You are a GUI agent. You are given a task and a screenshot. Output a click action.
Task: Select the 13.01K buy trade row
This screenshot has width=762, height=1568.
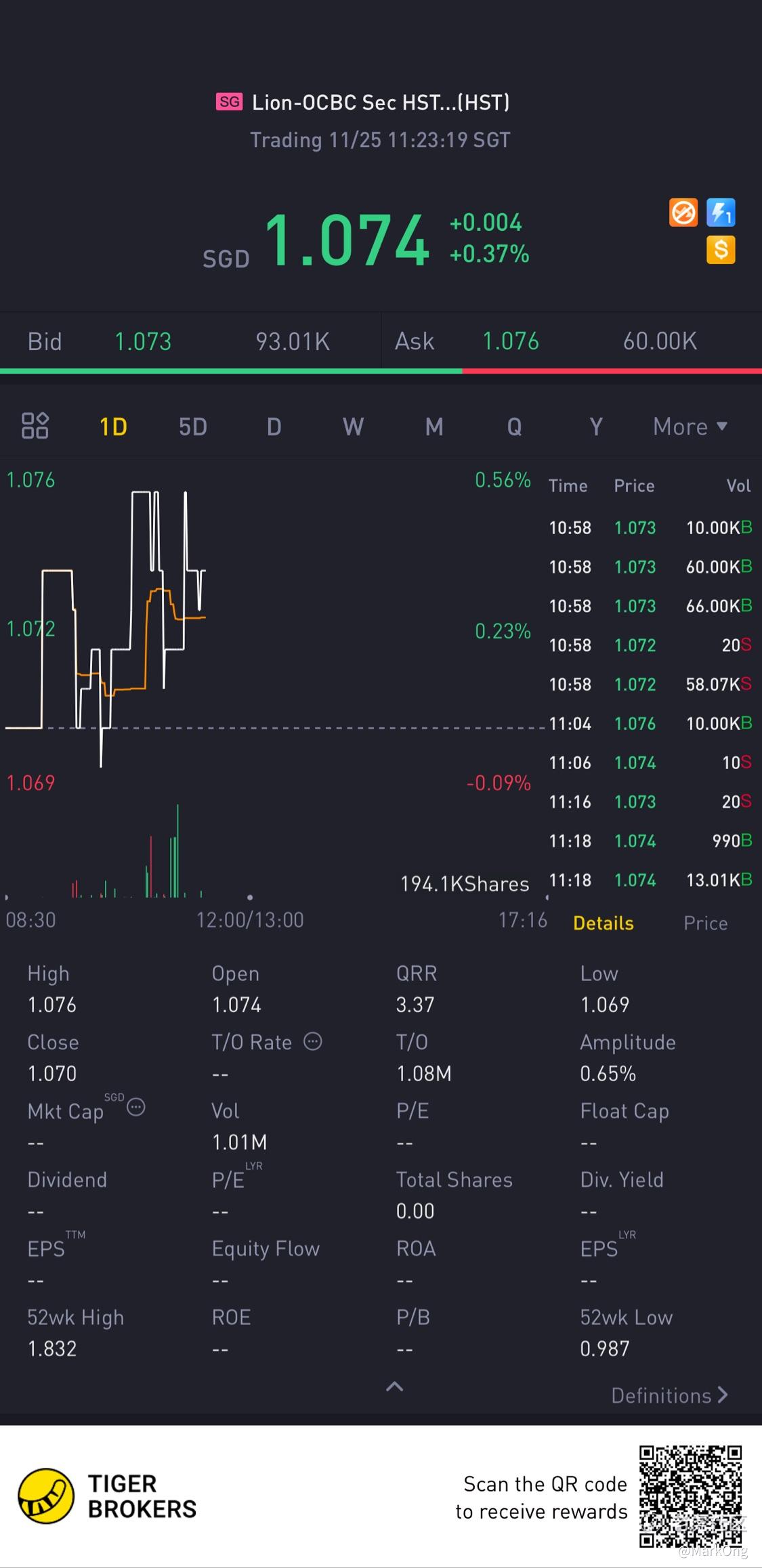pos(650,880)
